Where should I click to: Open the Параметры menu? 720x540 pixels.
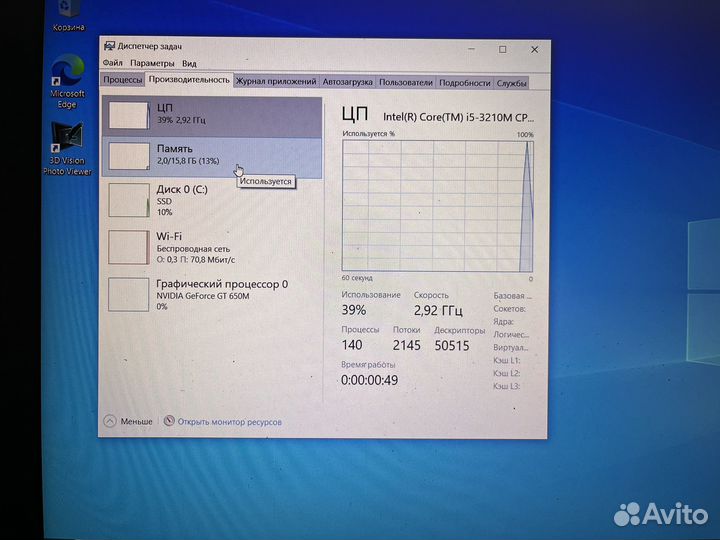pos(151,64)
